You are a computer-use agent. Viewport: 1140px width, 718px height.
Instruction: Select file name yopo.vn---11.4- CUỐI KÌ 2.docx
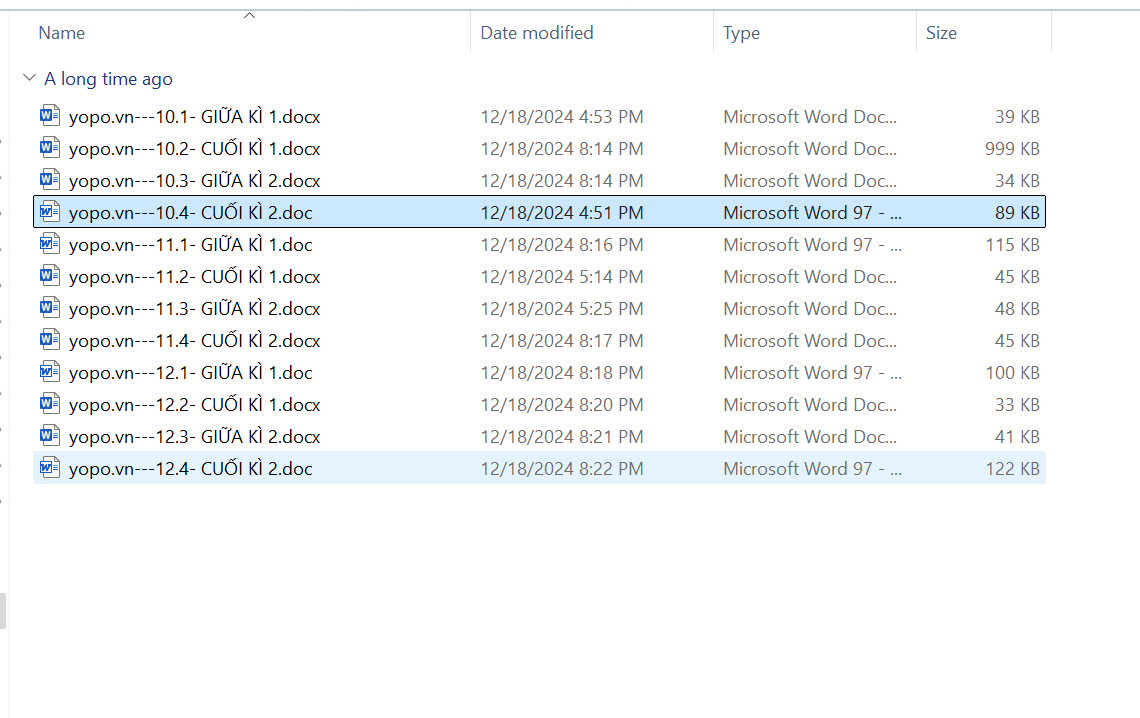coord(194,341)
